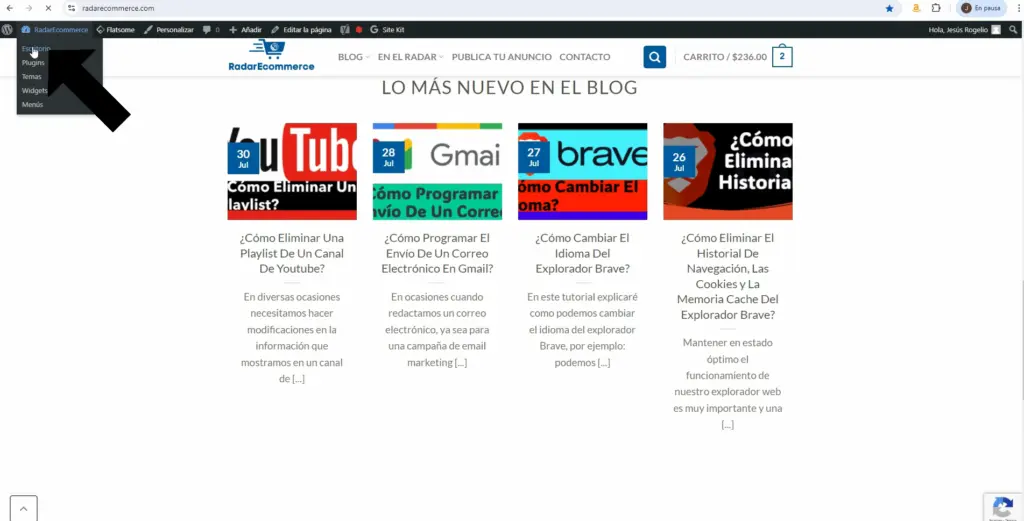Click Editar la página
Screen dimensions: 1024x521
[x=301, y=29]
